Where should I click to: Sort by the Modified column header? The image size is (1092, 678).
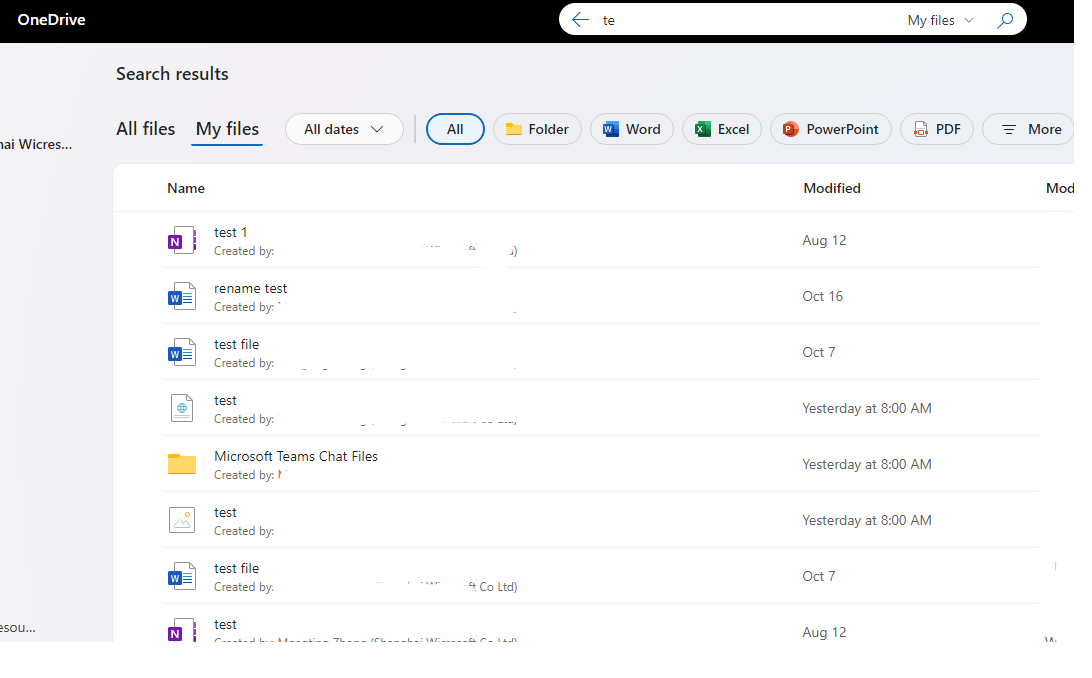point(832,188)
